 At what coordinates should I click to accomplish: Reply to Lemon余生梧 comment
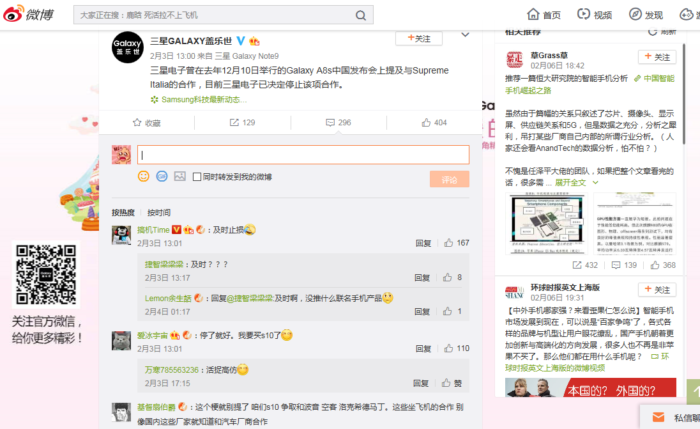(422, 312)
